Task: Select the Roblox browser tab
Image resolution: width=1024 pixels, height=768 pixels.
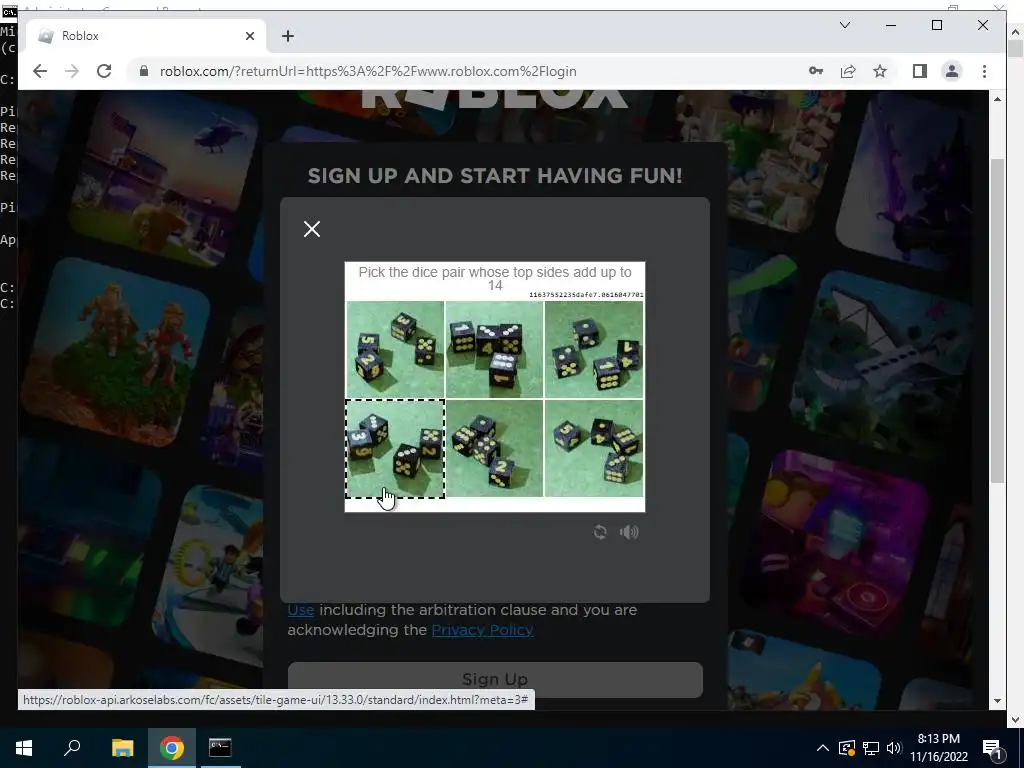Action: pos(146,36)
